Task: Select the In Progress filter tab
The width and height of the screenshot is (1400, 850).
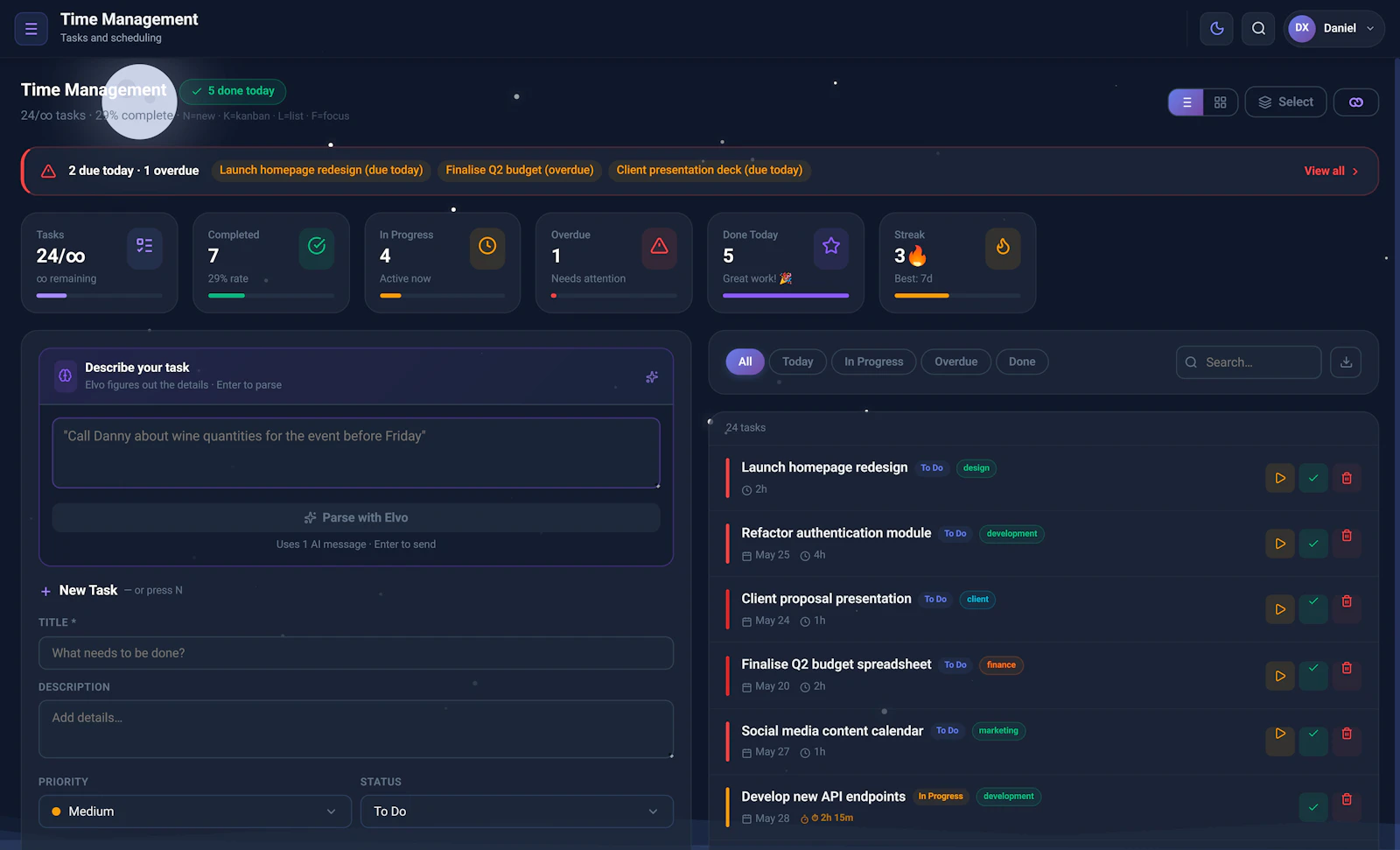Action: coord(874,362)
